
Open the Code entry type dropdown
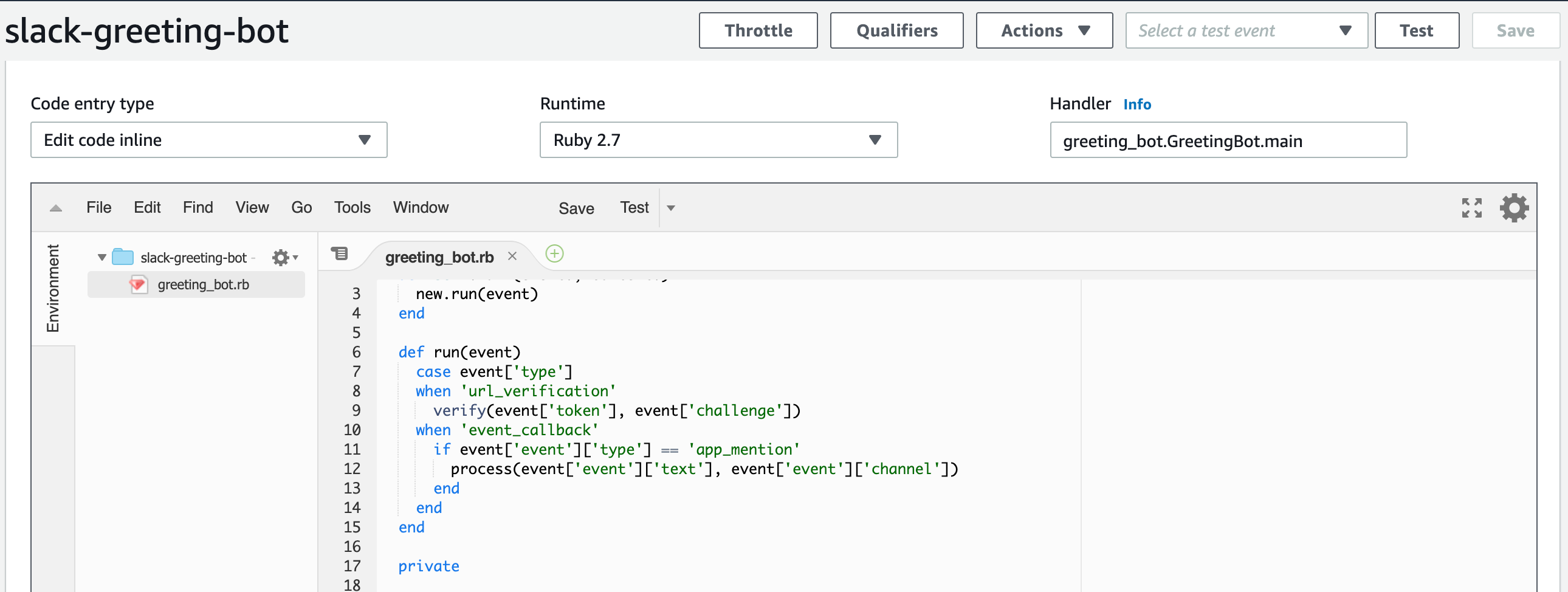209,140
